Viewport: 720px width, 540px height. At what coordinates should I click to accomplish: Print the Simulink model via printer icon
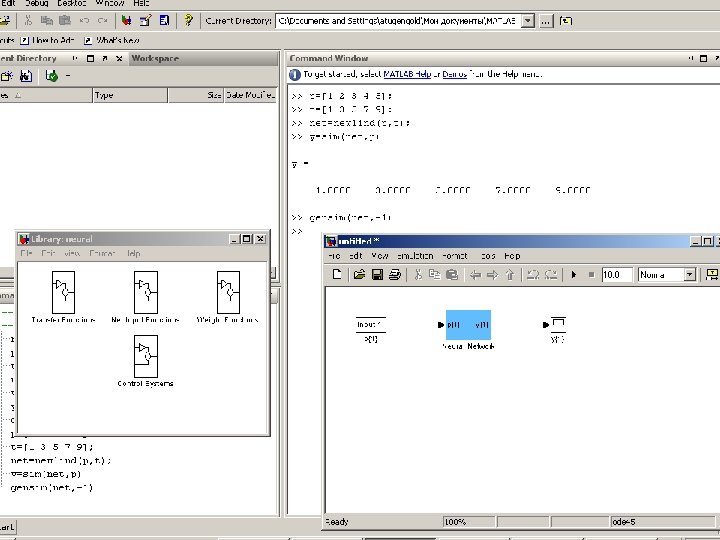tap(395, 274)
